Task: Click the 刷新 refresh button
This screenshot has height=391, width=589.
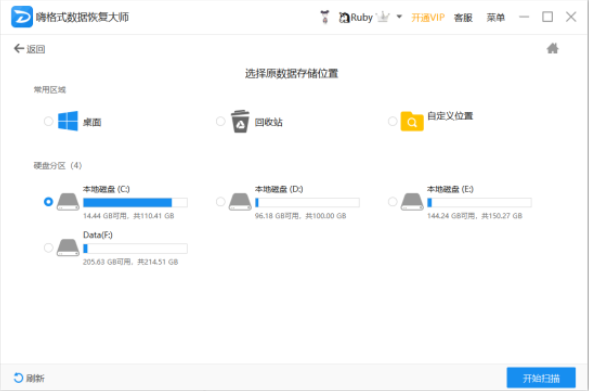Action: pos(29,378)
